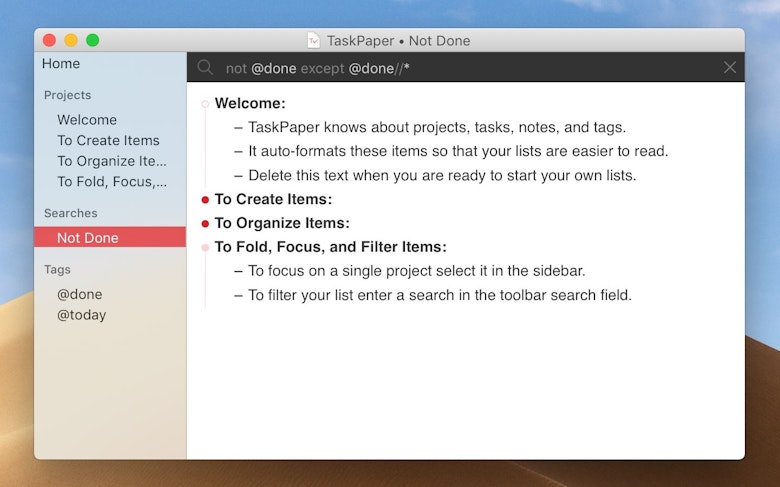Click the TaskPaper document icon in title bar
780x487 pixels.
(x=313, y=40)
